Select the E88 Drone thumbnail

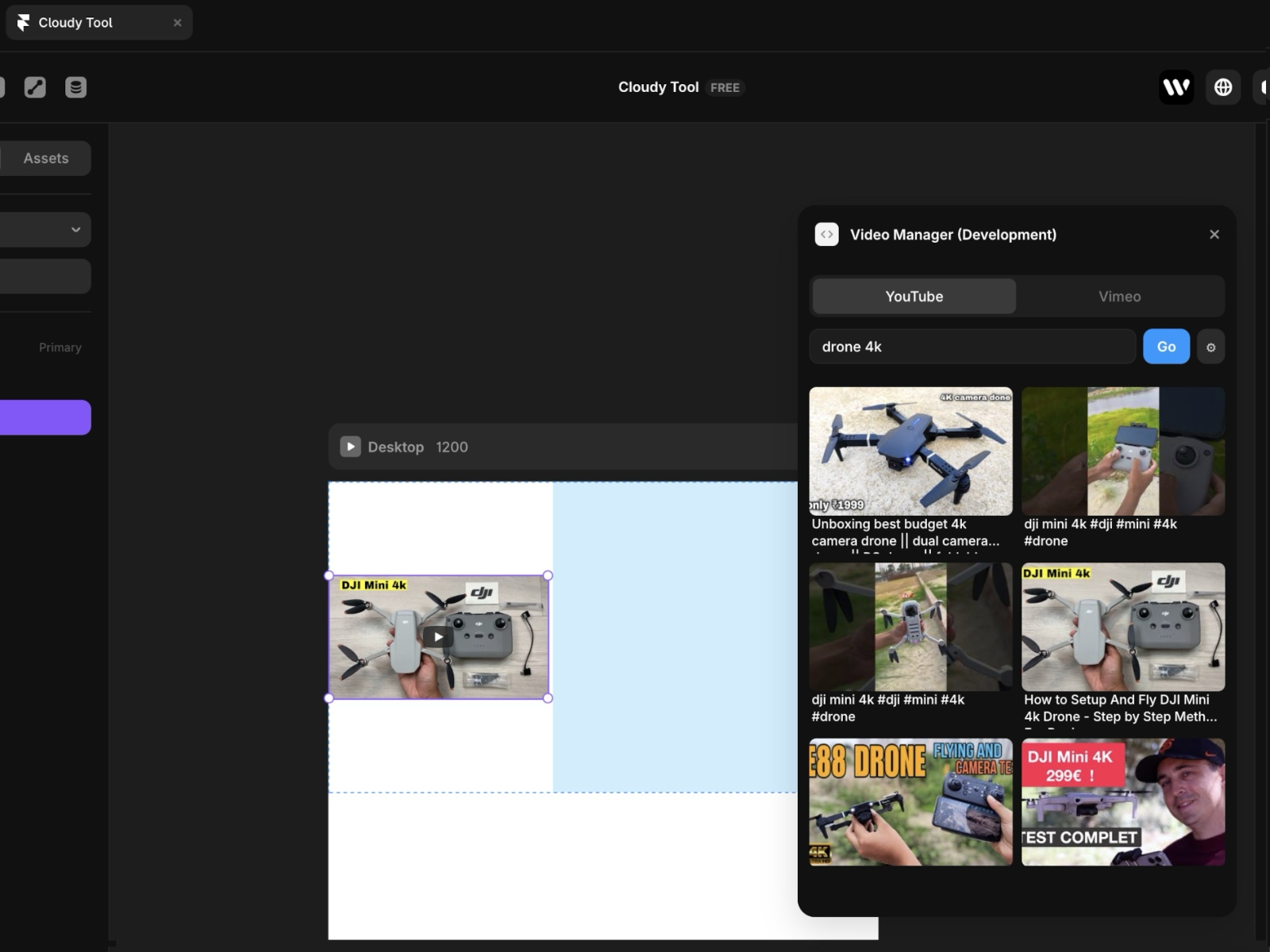point(910,802)
